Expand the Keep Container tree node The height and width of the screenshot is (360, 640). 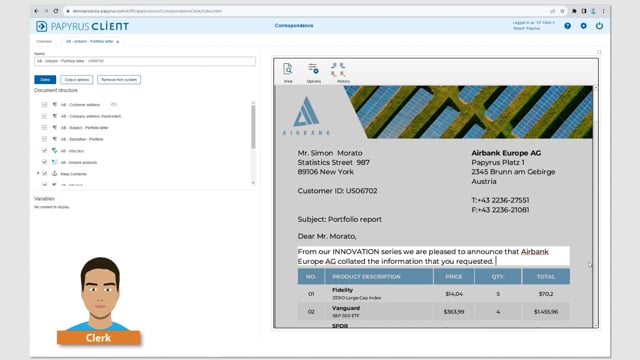pos(38,173)
